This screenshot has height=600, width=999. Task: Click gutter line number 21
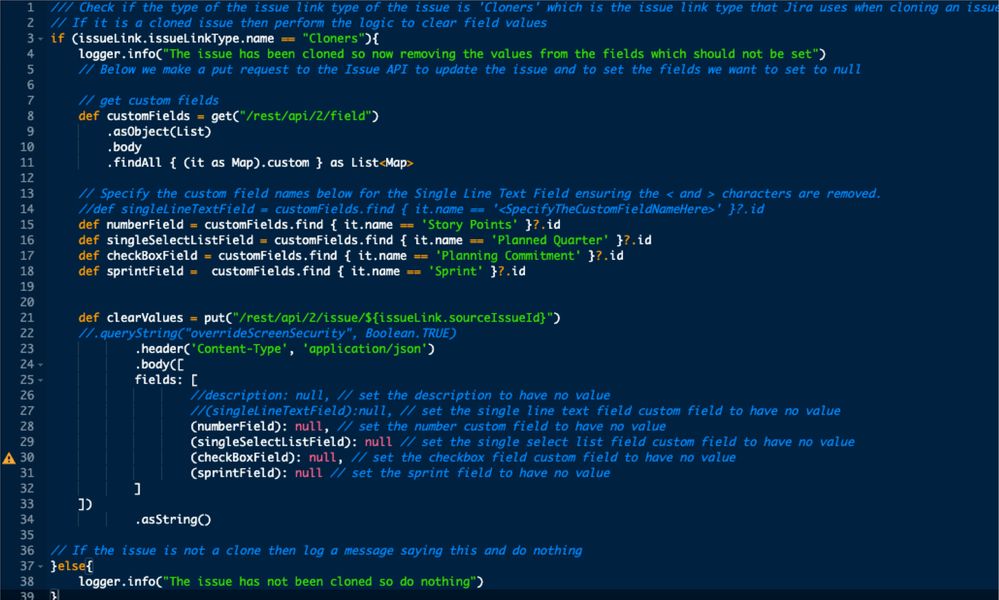point(27,318)
